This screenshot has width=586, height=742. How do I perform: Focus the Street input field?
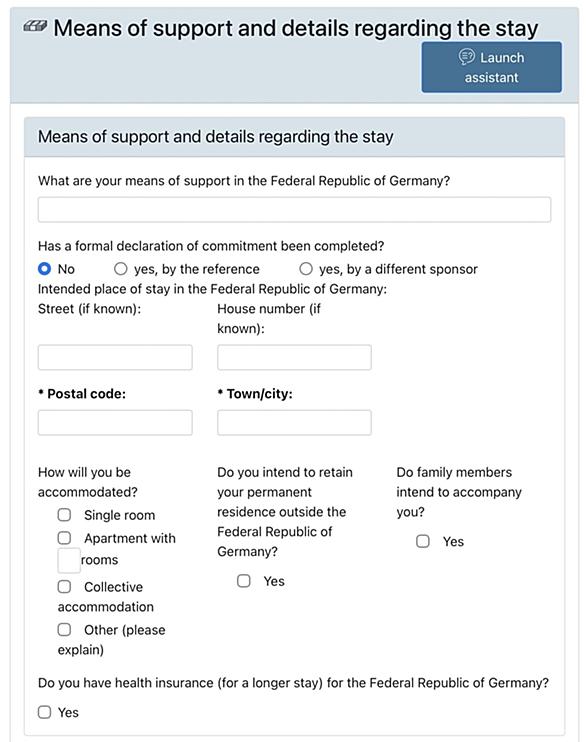pos(115,357)
